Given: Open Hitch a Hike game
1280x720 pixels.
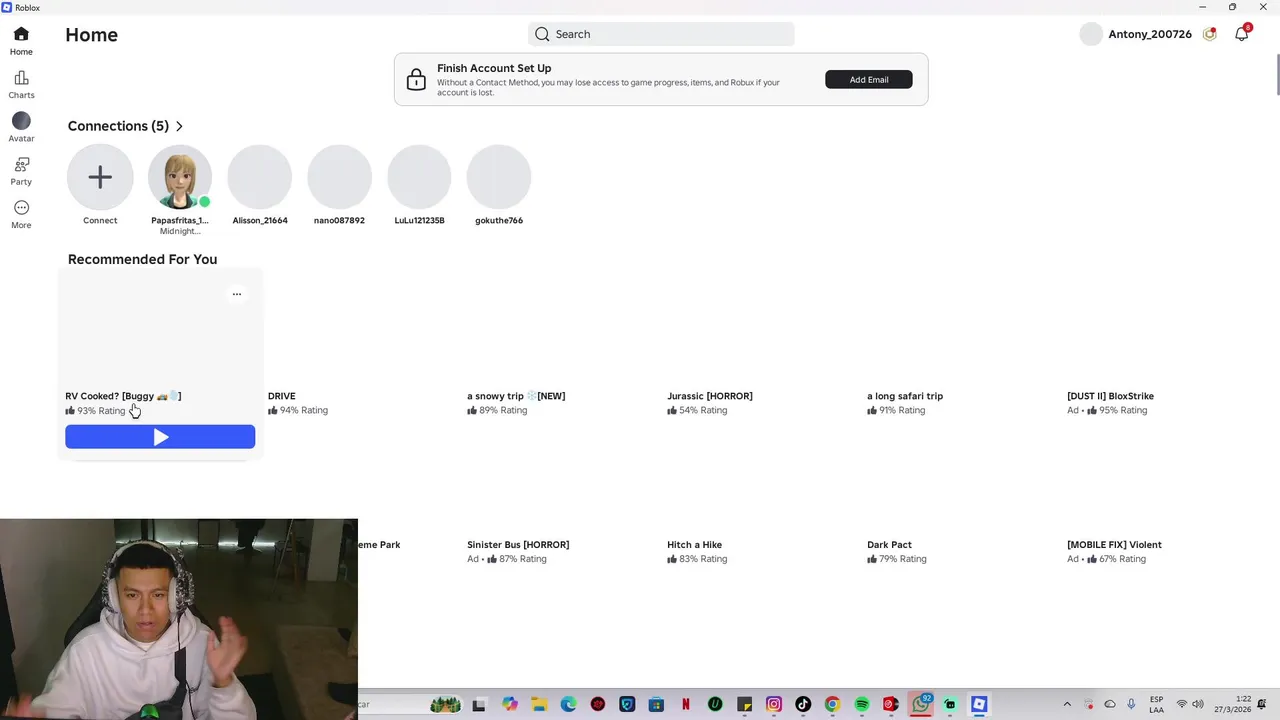Looking at the screenshot, I should (x=694, y=545).
